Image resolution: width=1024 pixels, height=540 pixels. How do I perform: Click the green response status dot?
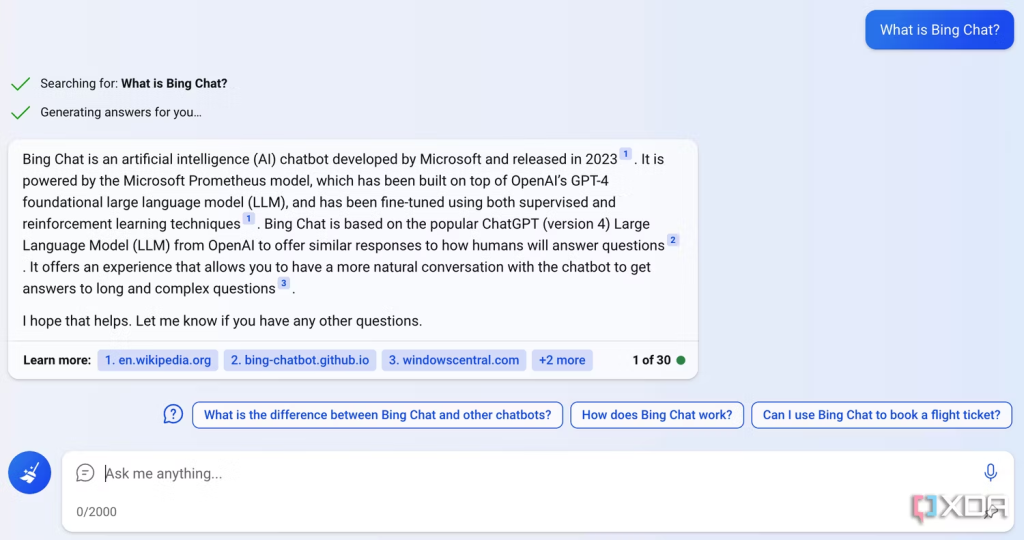pos(680,360)
